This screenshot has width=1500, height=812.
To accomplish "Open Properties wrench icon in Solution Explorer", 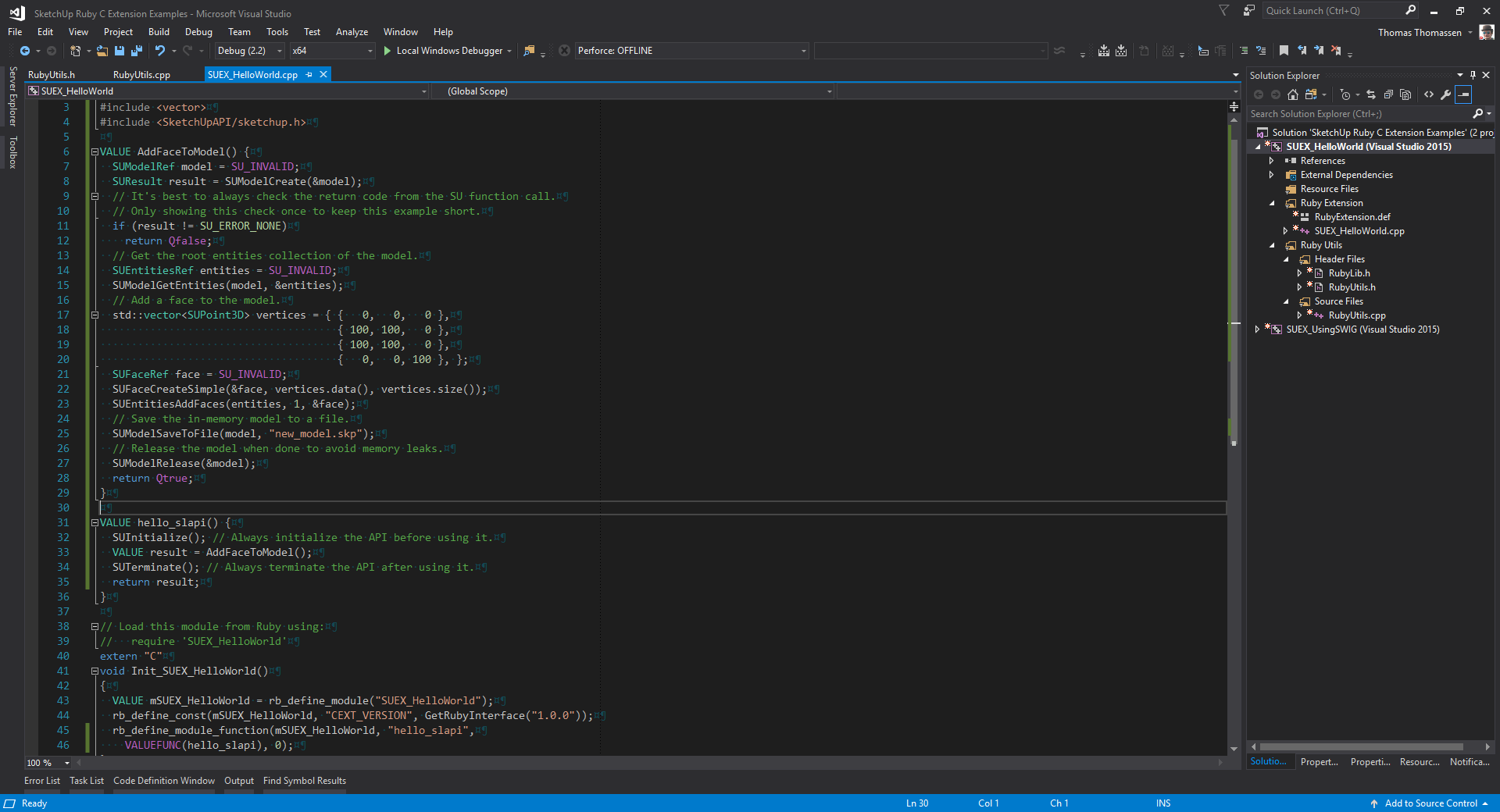I will (1446, 94).
